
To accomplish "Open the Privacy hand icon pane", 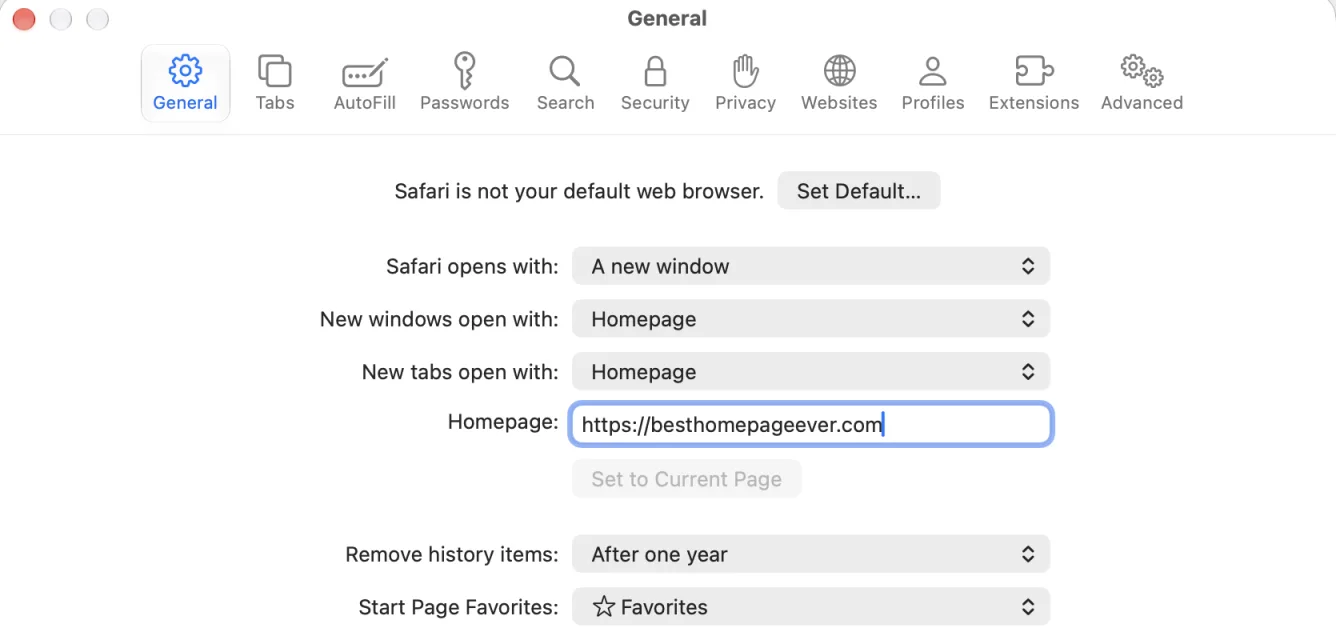I will (x=745, y=84).
